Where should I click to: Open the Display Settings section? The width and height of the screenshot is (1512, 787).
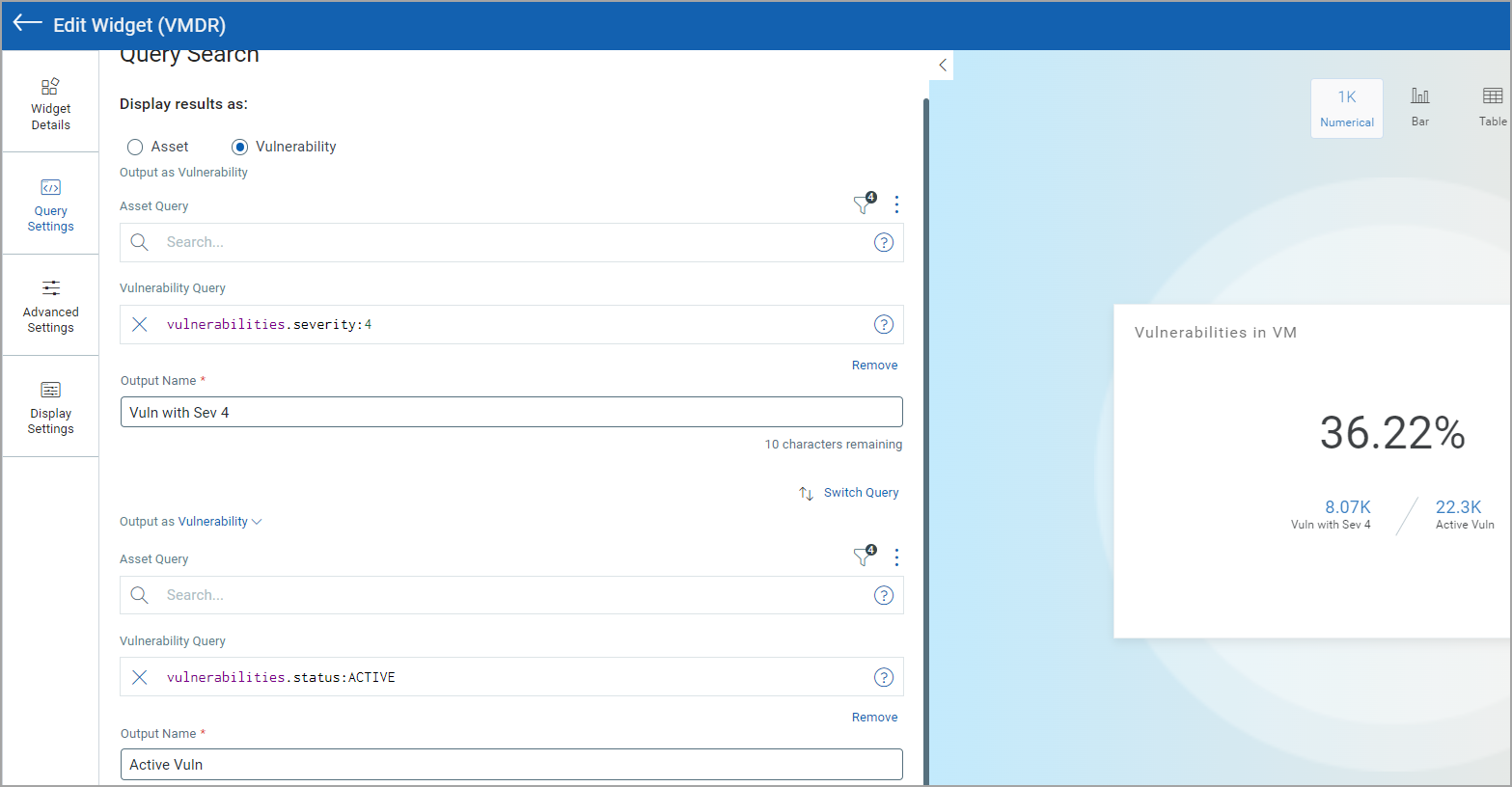50,407
